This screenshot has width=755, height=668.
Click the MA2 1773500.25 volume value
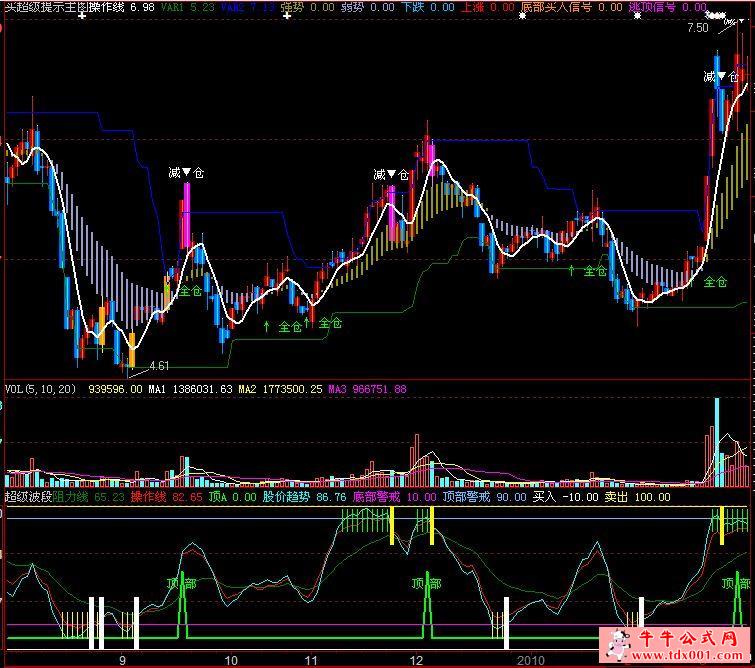click(x=280, y=389)
